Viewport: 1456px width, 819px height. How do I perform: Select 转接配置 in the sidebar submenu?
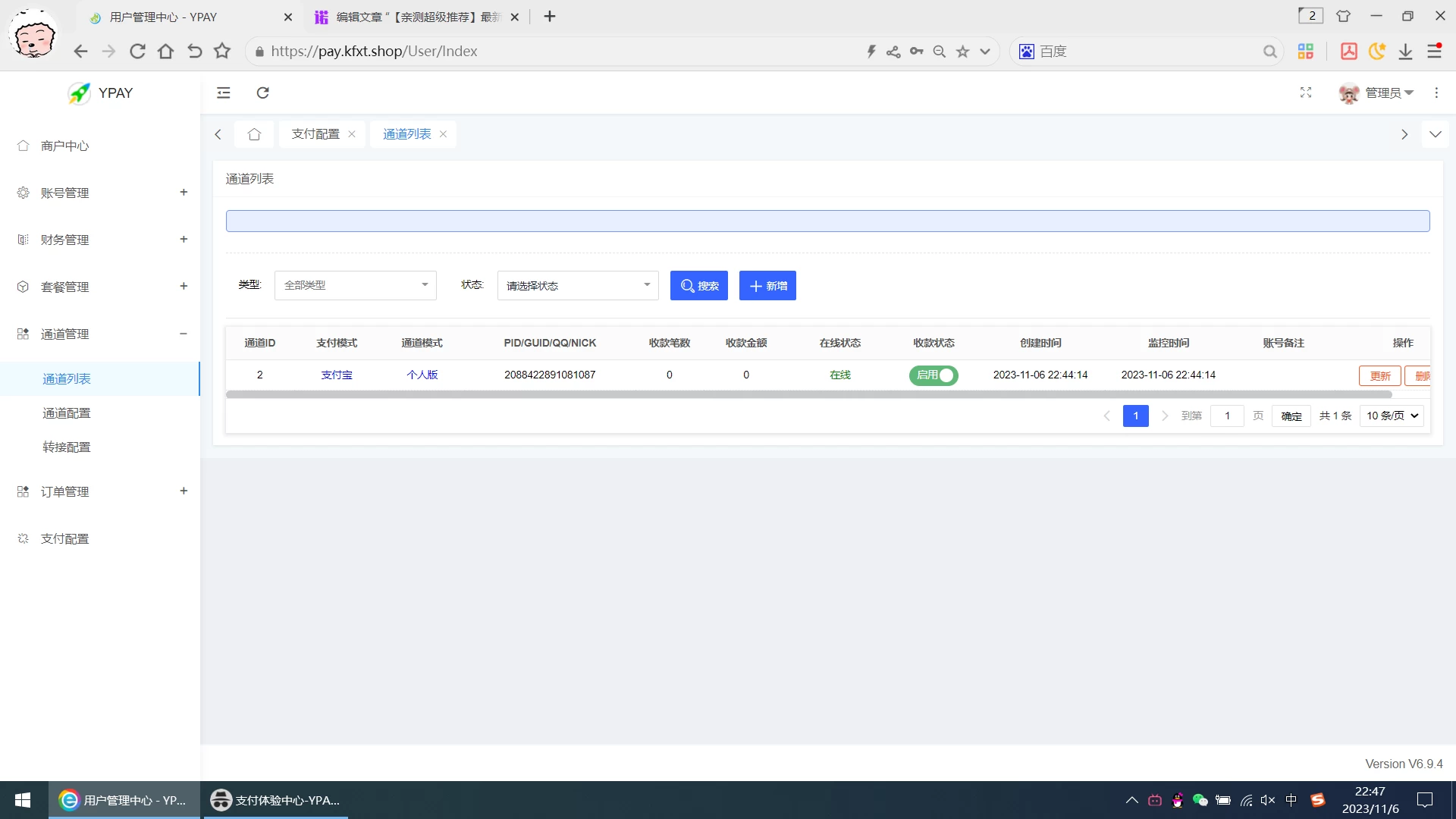(x=100, y=447)
